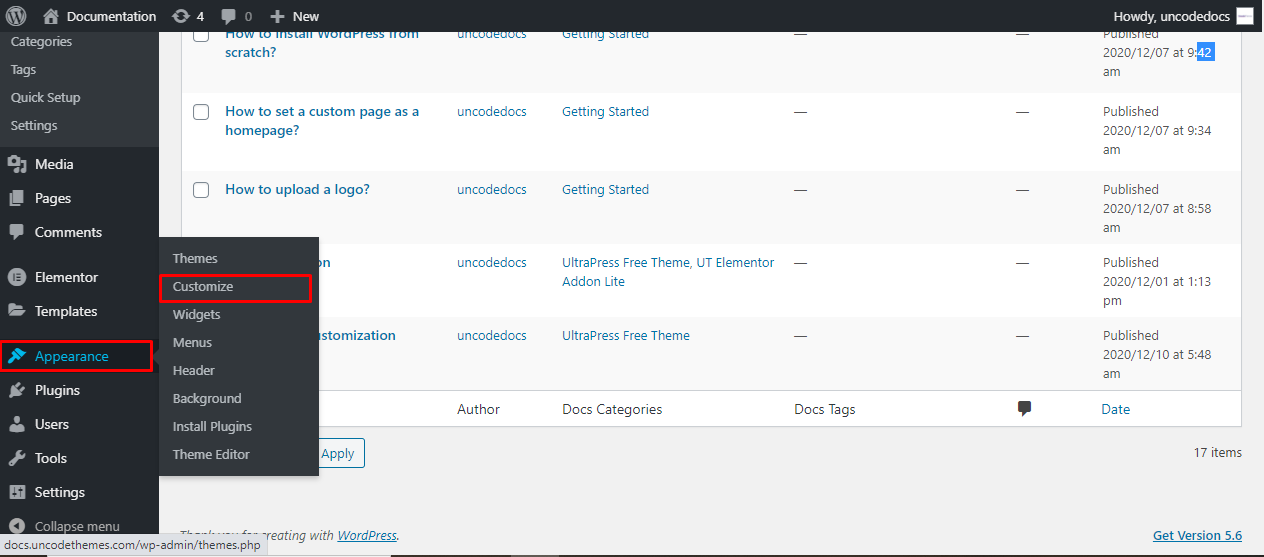Select the install WordPress from scratch checkbox
The width and height of the screenshot is (1264, 557).
point(201,36)
